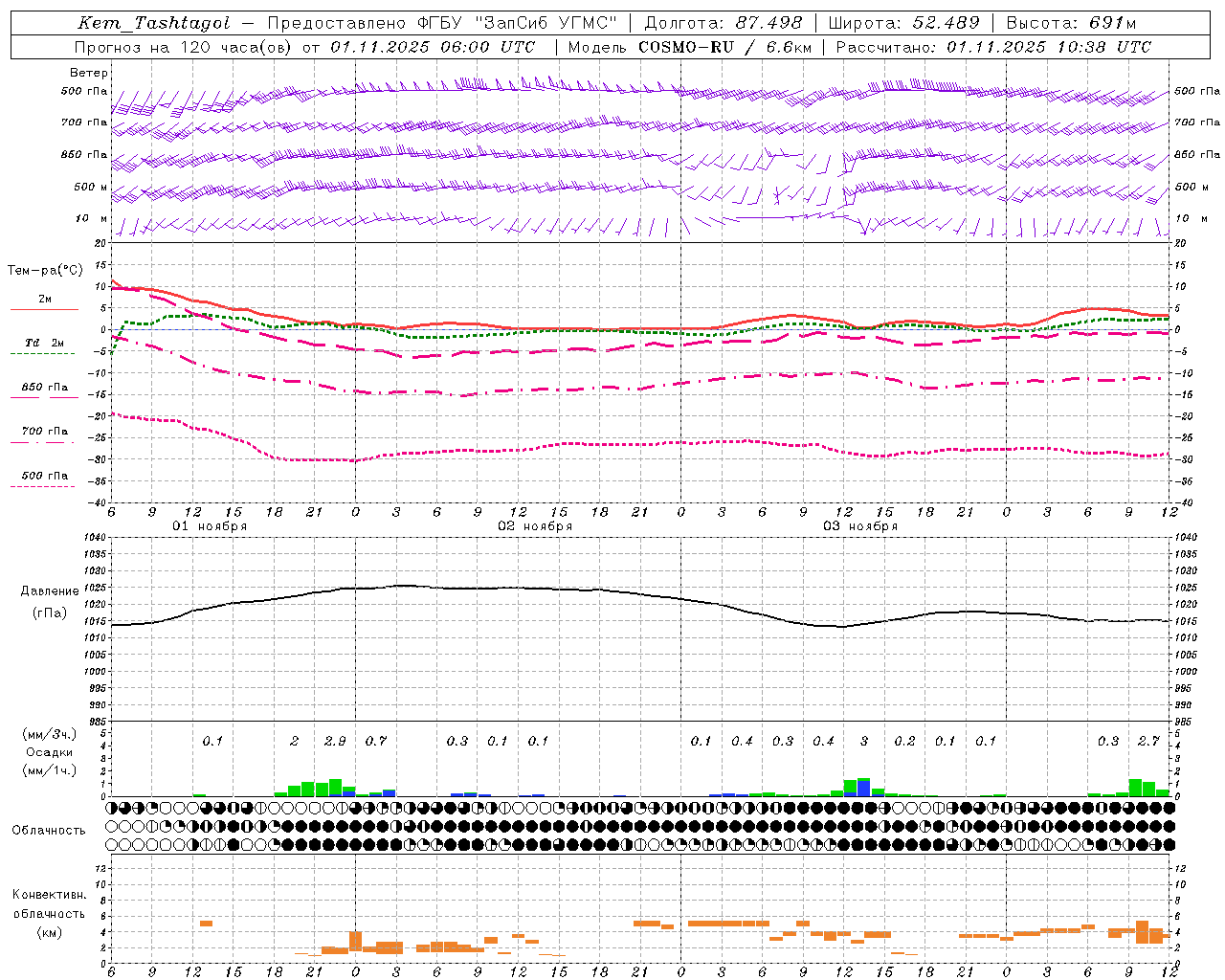Click the 850 гПа temperature legend entry
1225x980 pixels.
[45, 388]
